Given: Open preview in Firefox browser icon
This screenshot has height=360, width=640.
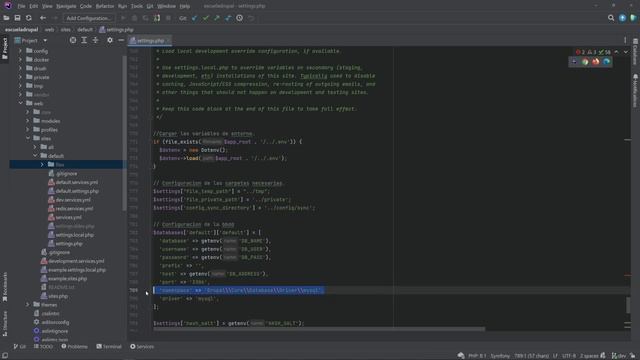Looking at the screenshot, I should [596, 62].
